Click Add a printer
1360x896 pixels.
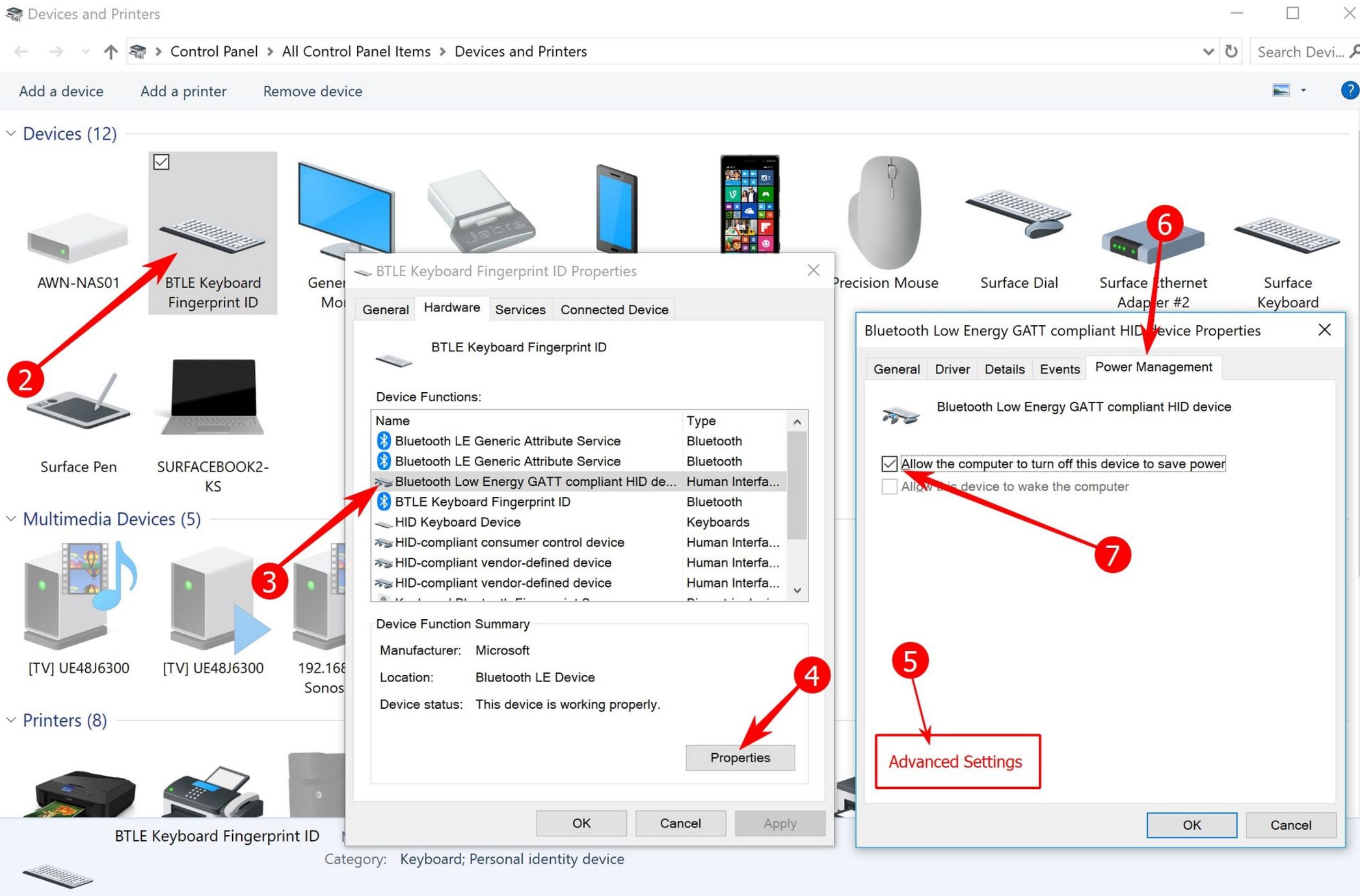click(x=184, y=91)
